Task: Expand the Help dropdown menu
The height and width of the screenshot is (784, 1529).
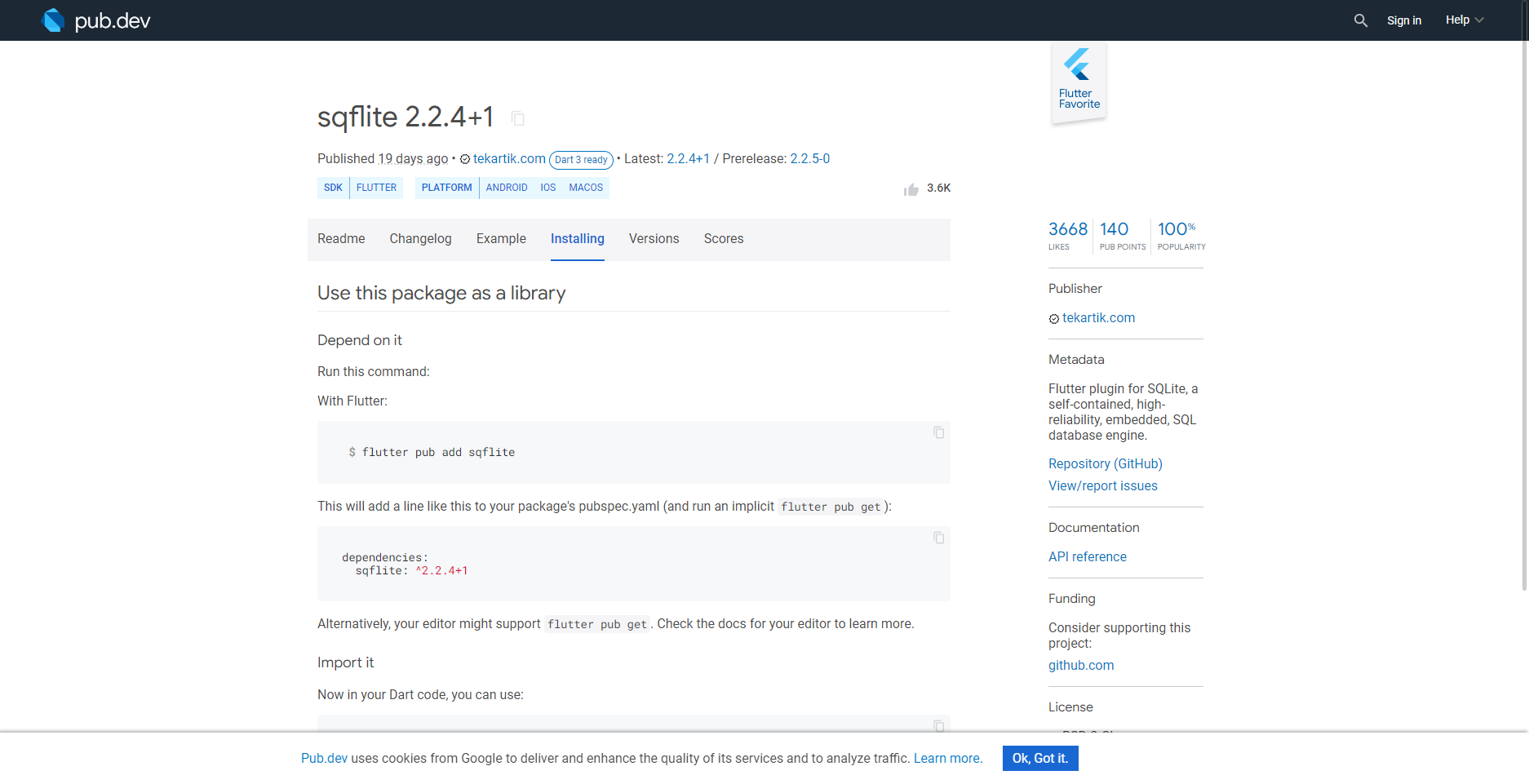Action: 1465,20
